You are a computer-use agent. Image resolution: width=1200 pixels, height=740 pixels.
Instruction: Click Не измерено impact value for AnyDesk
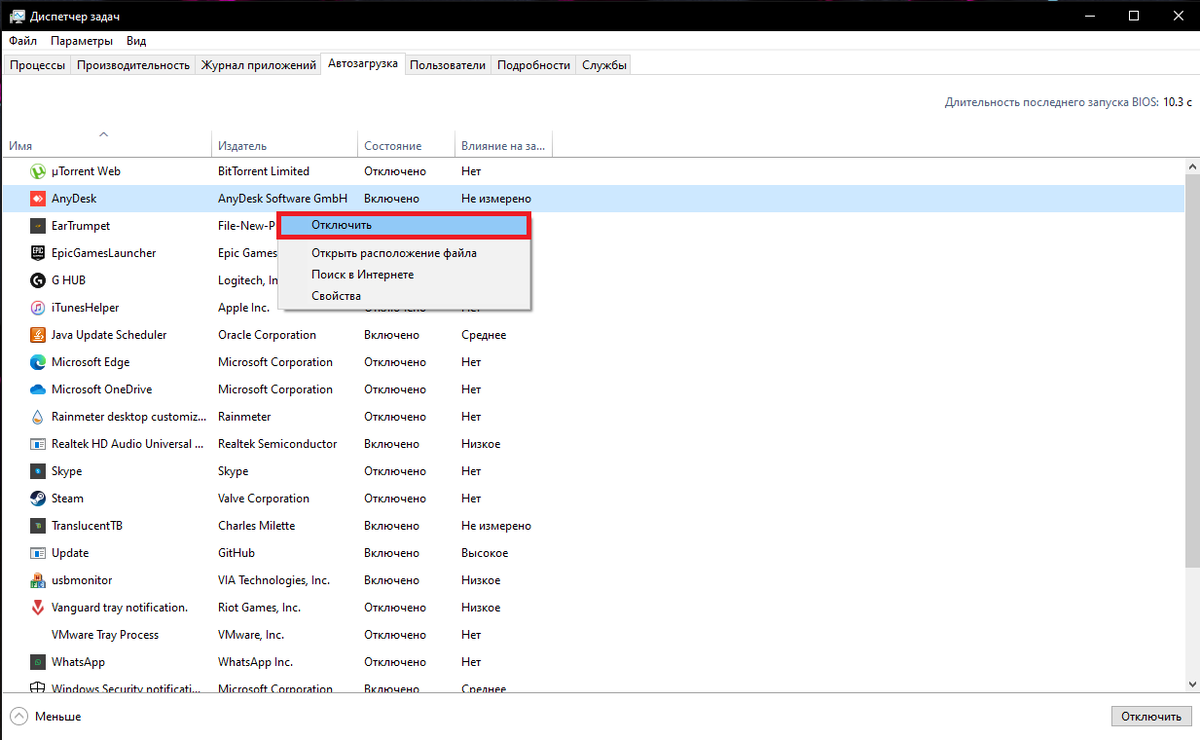pyautogui.click(x=496, y=198)
